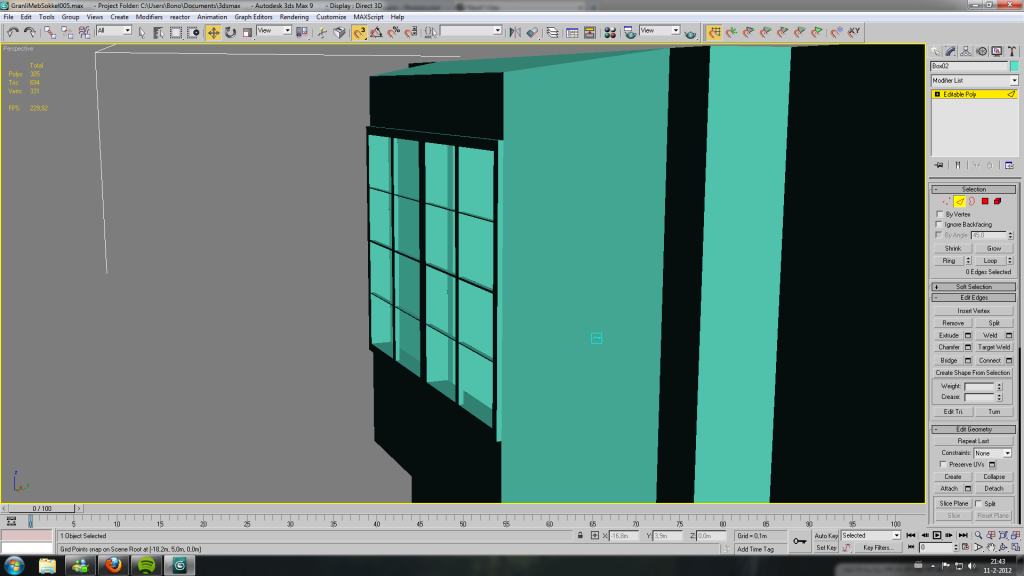Click the Chamfer button
The image size is (1024, 576).
point(949,347)
